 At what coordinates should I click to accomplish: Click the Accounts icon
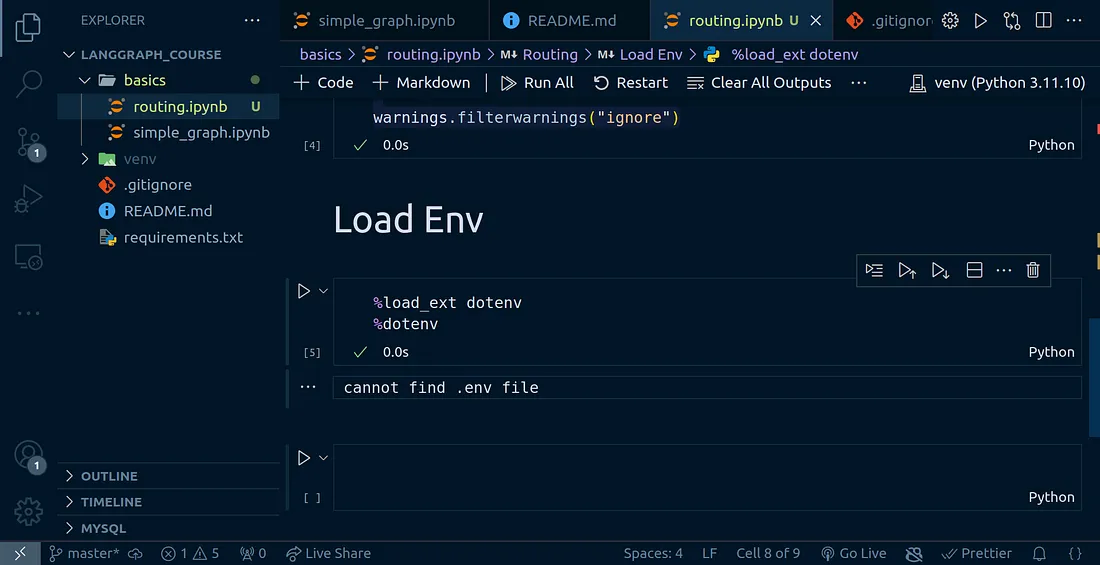tap(29, 455)
